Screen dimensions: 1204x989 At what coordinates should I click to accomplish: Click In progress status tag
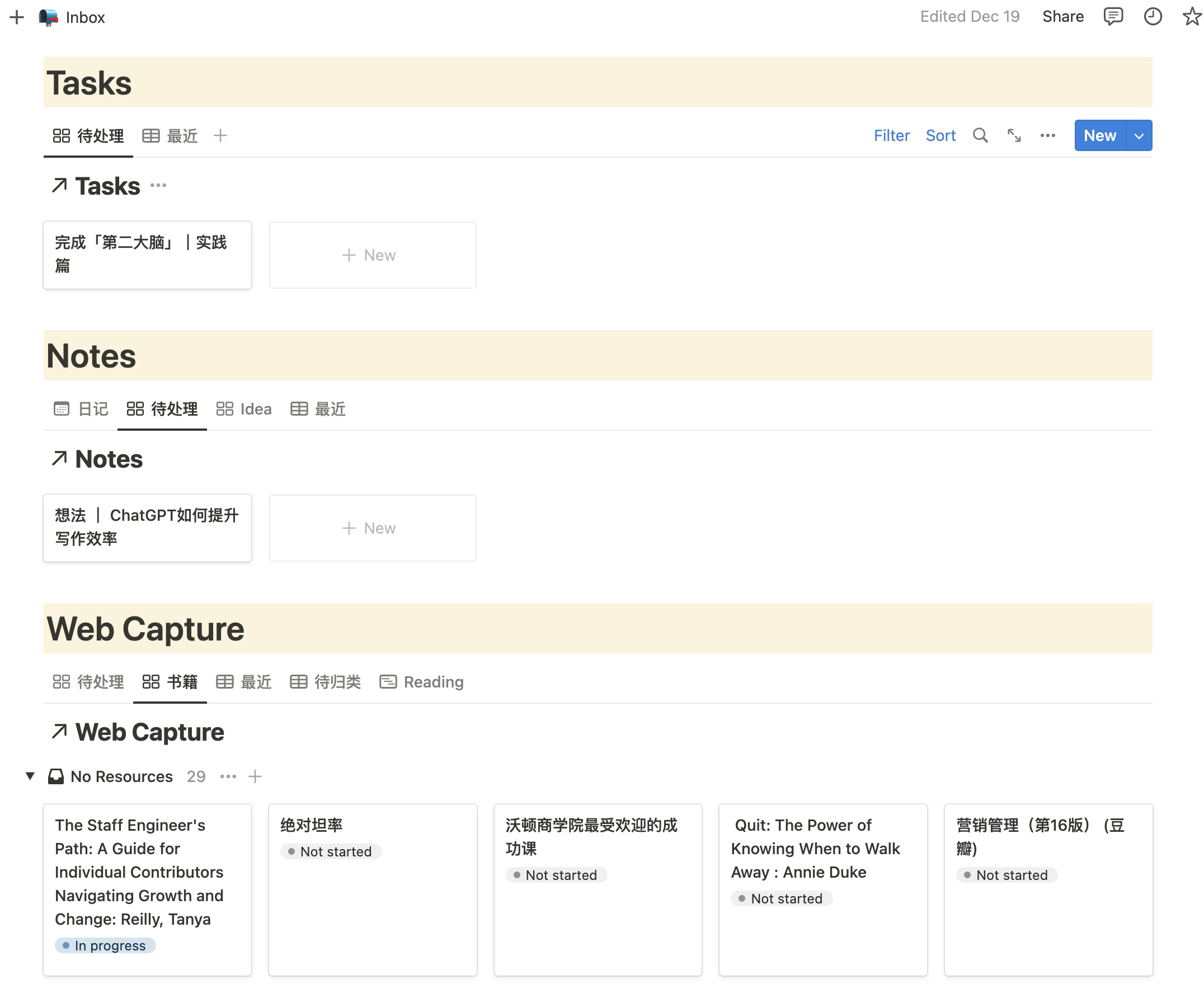pos(105,945)
